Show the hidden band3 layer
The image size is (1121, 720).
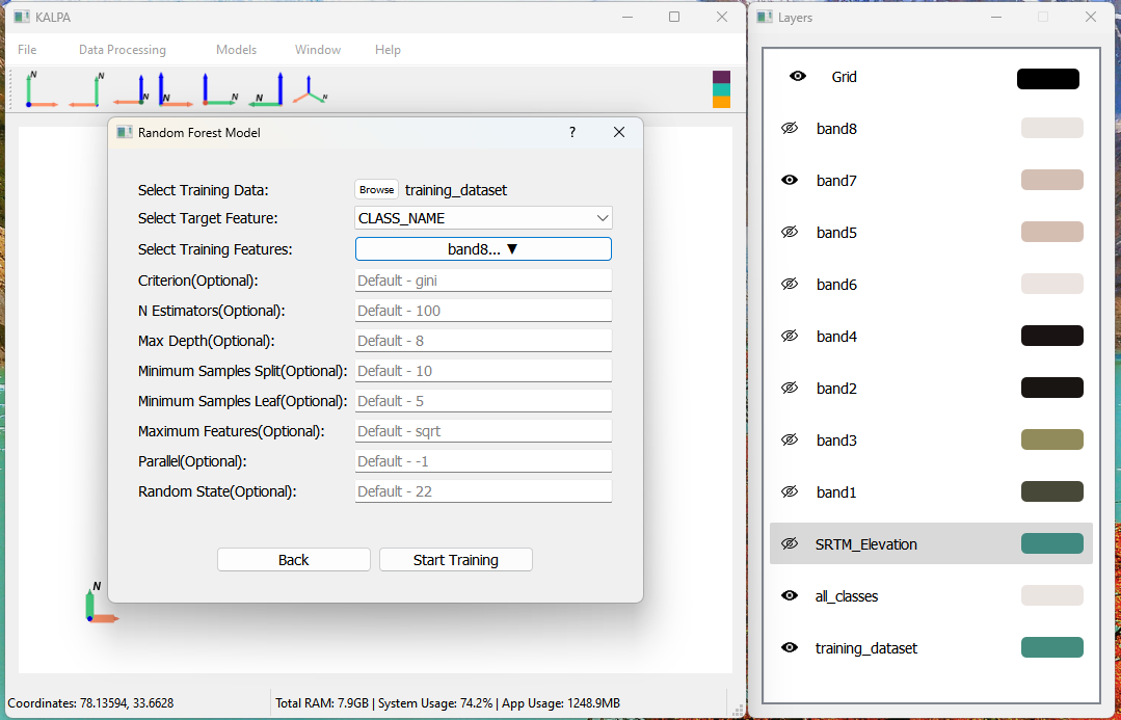tap(789, 440)
